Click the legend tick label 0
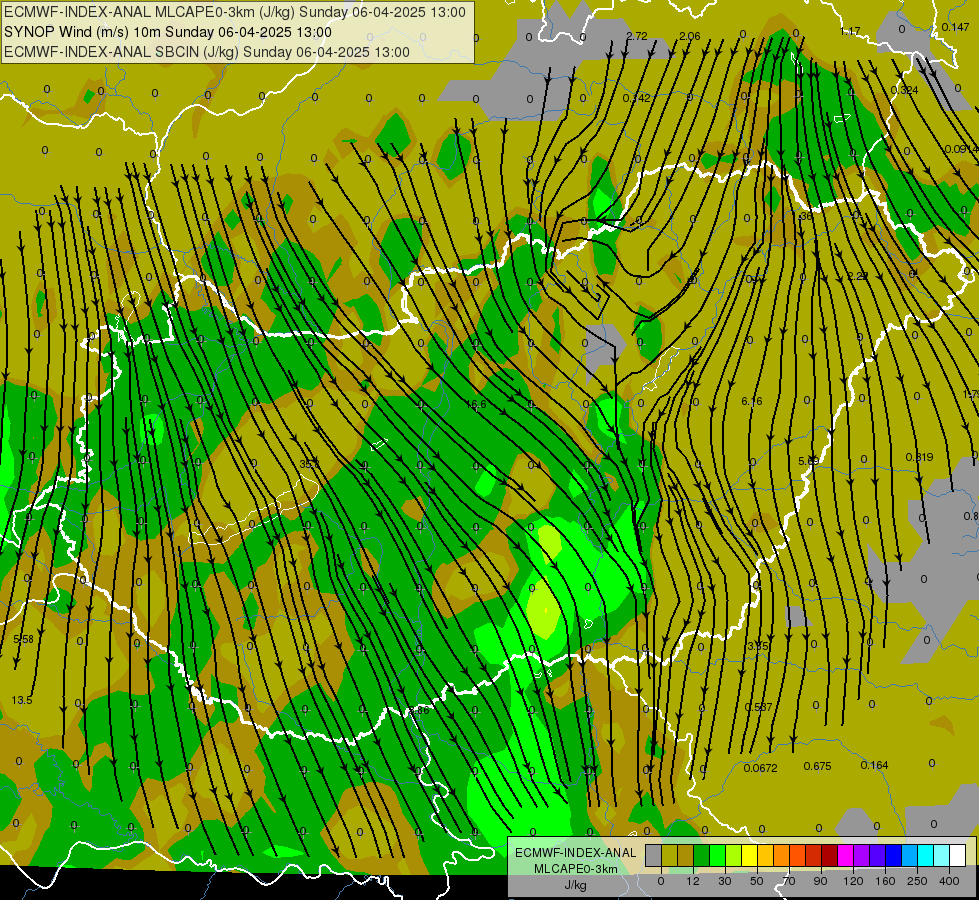Screen dimensions: 979x900 pos(661,881)
